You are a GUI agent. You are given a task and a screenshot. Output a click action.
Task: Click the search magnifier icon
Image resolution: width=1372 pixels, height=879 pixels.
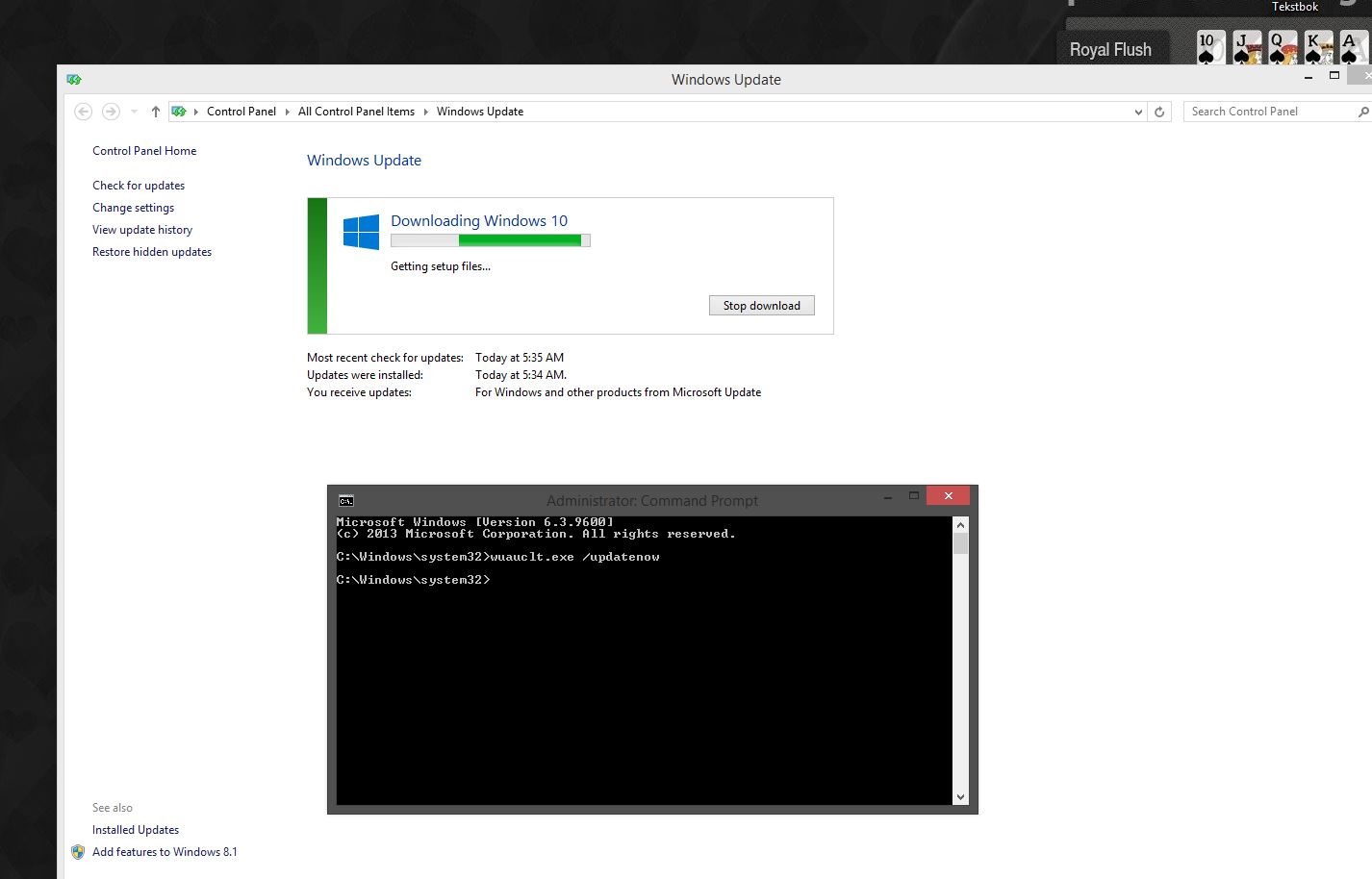point(1363,112)
